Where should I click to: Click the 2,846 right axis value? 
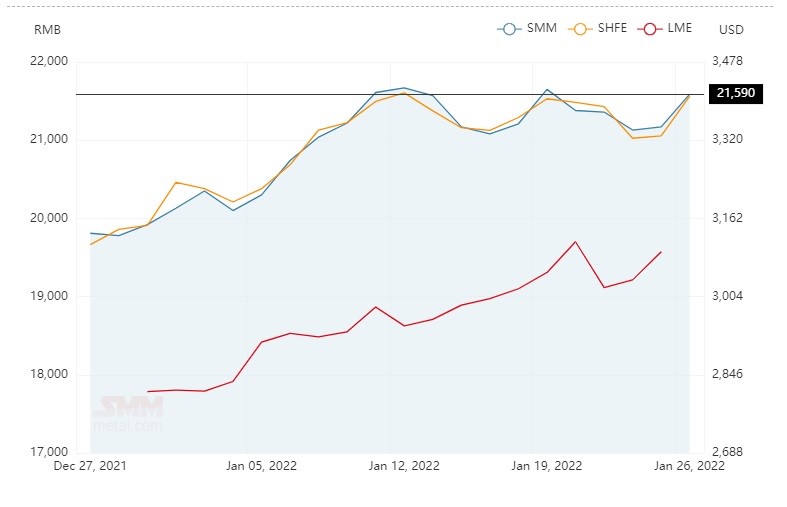tap(727, 374)
